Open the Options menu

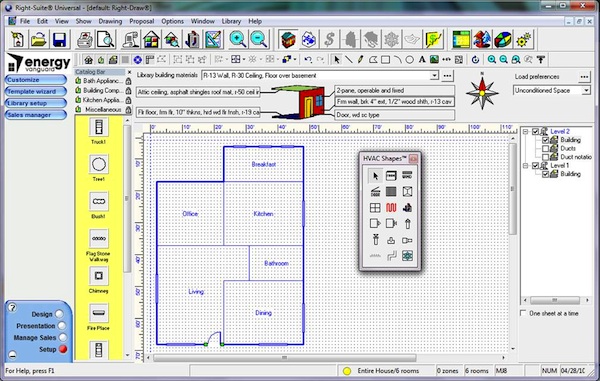click(172, 21)
